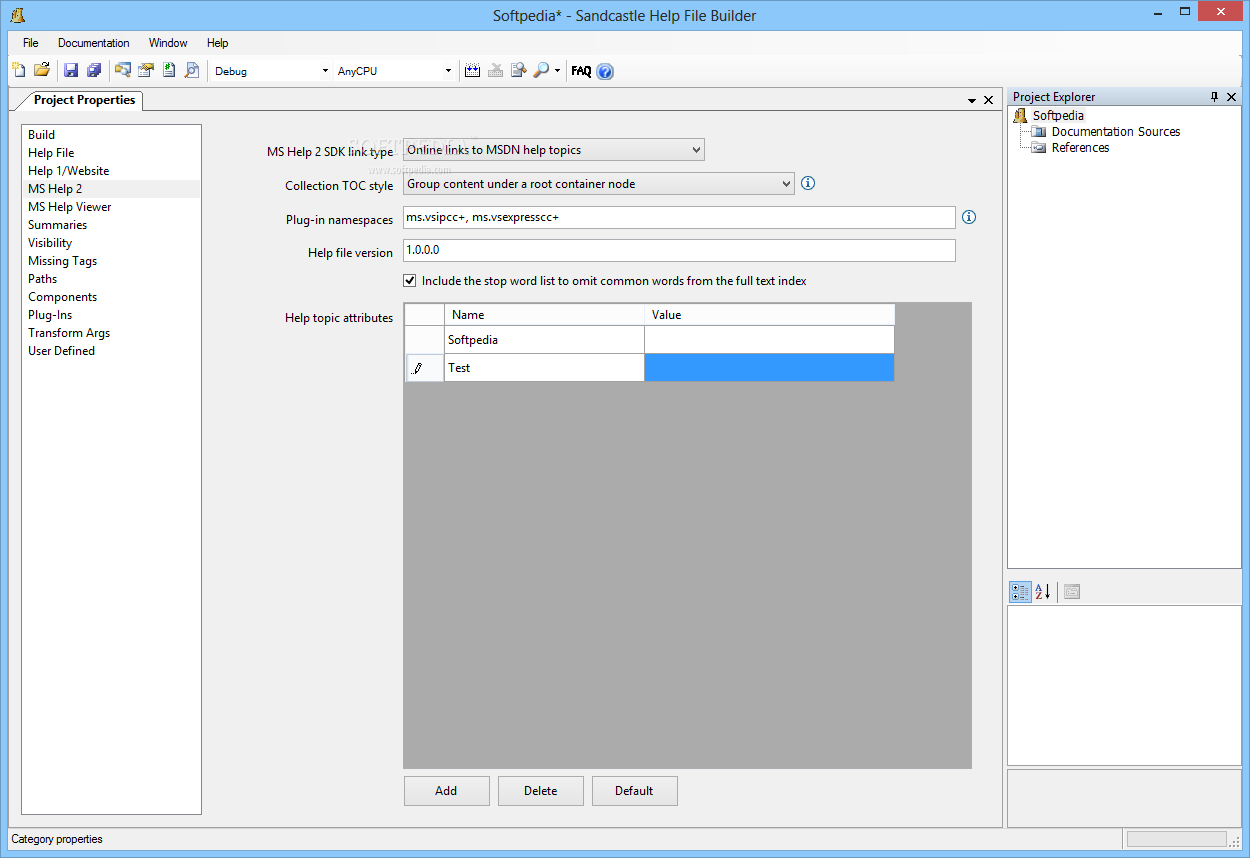The width and height of the screenshot is (1250, 858).
Task: Click the Name column header
Action: pyautogui.click(x=544, y=315)
